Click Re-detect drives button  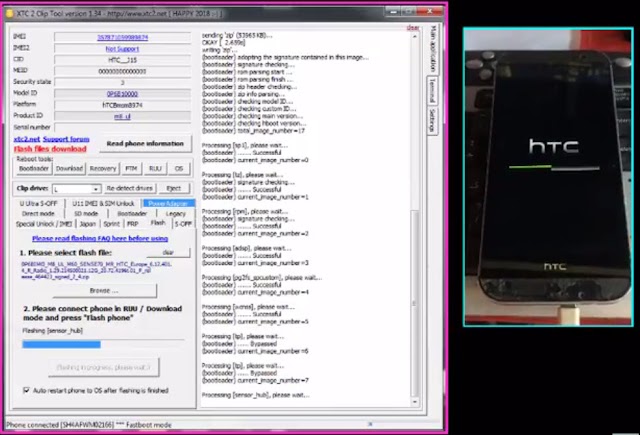129,188
